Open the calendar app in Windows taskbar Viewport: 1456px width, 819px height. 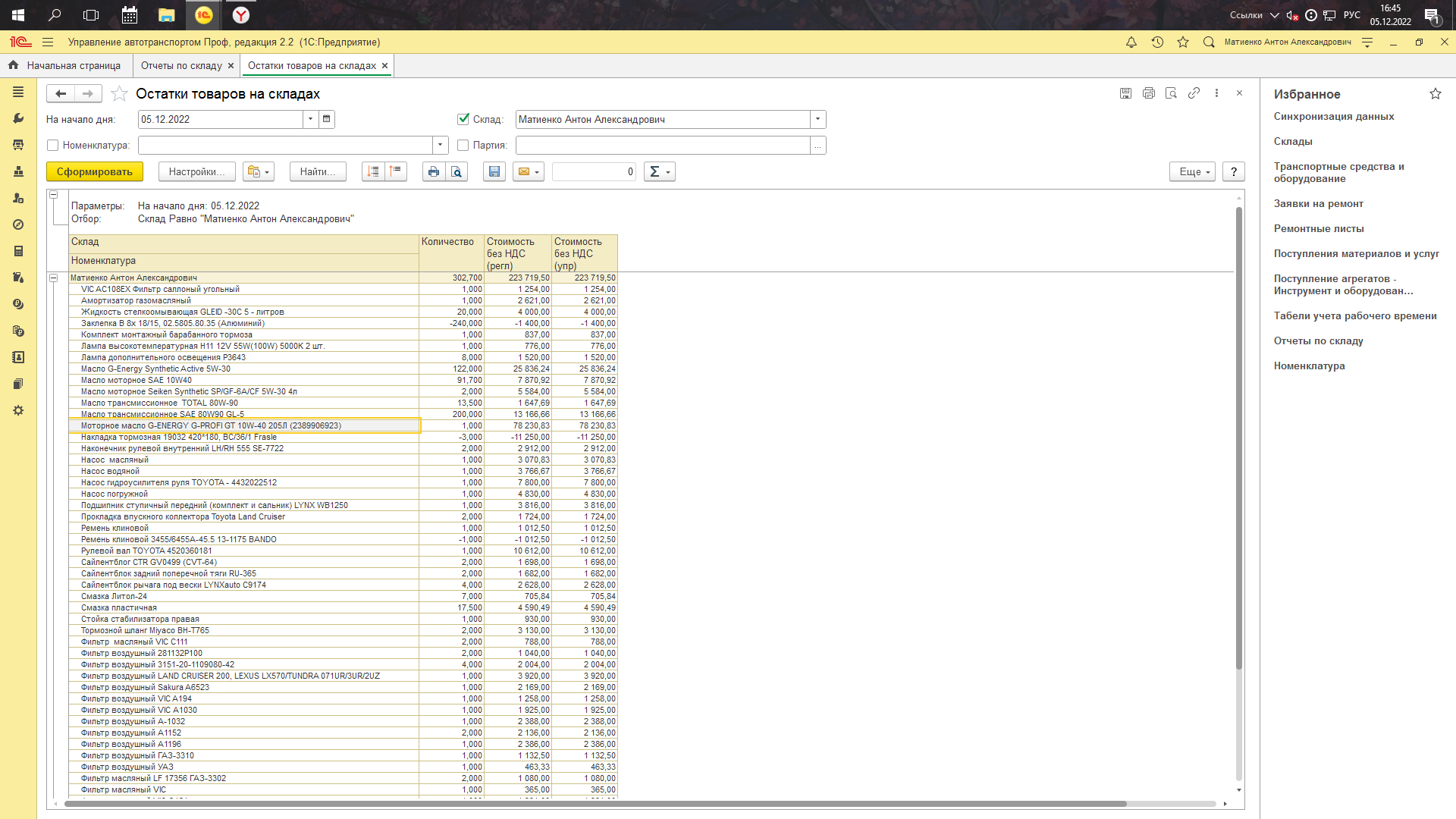coord(130,15)
